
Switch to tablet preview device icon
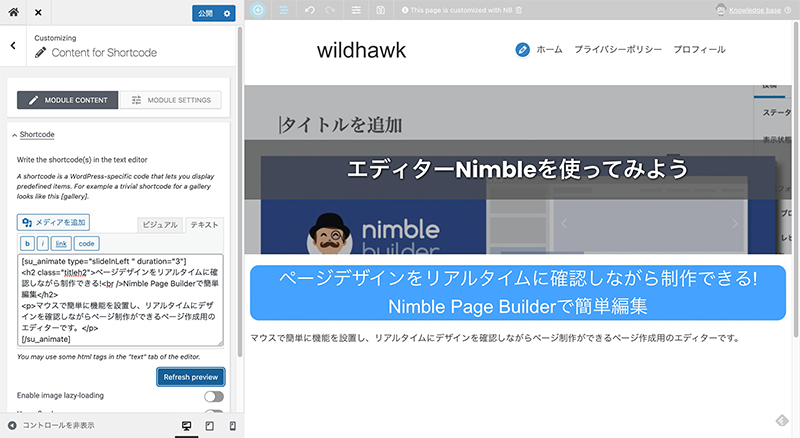[x=209, y=426]
